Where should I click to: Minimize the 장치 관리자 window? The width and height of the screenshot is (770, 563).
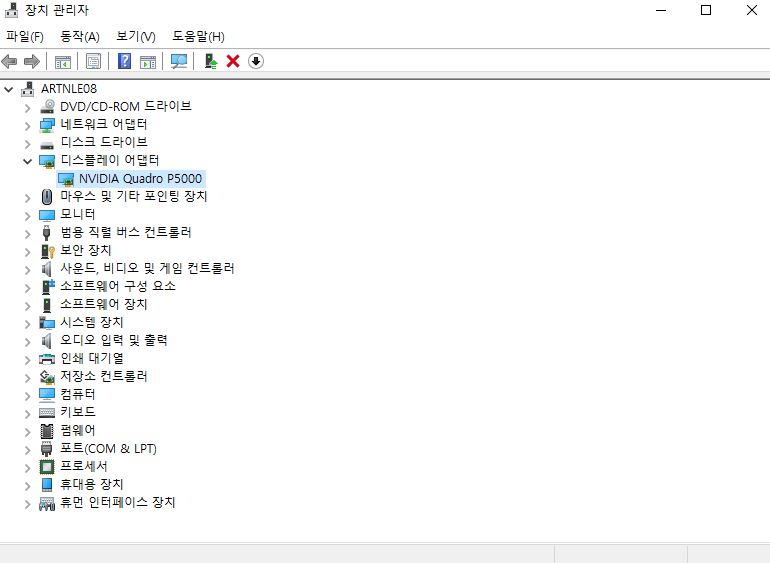point(661,10)
